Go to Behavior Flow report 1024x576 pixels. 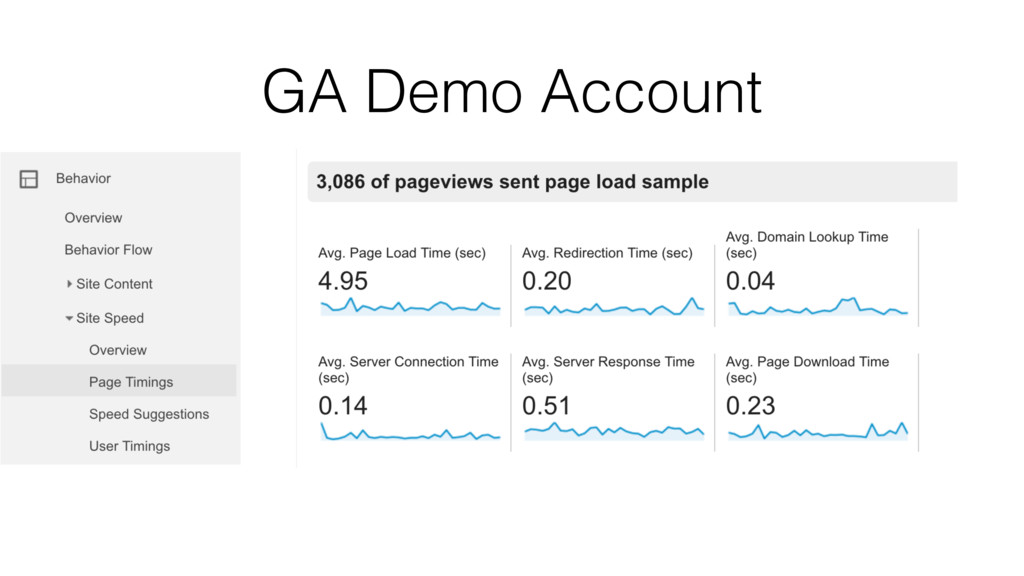108,249
